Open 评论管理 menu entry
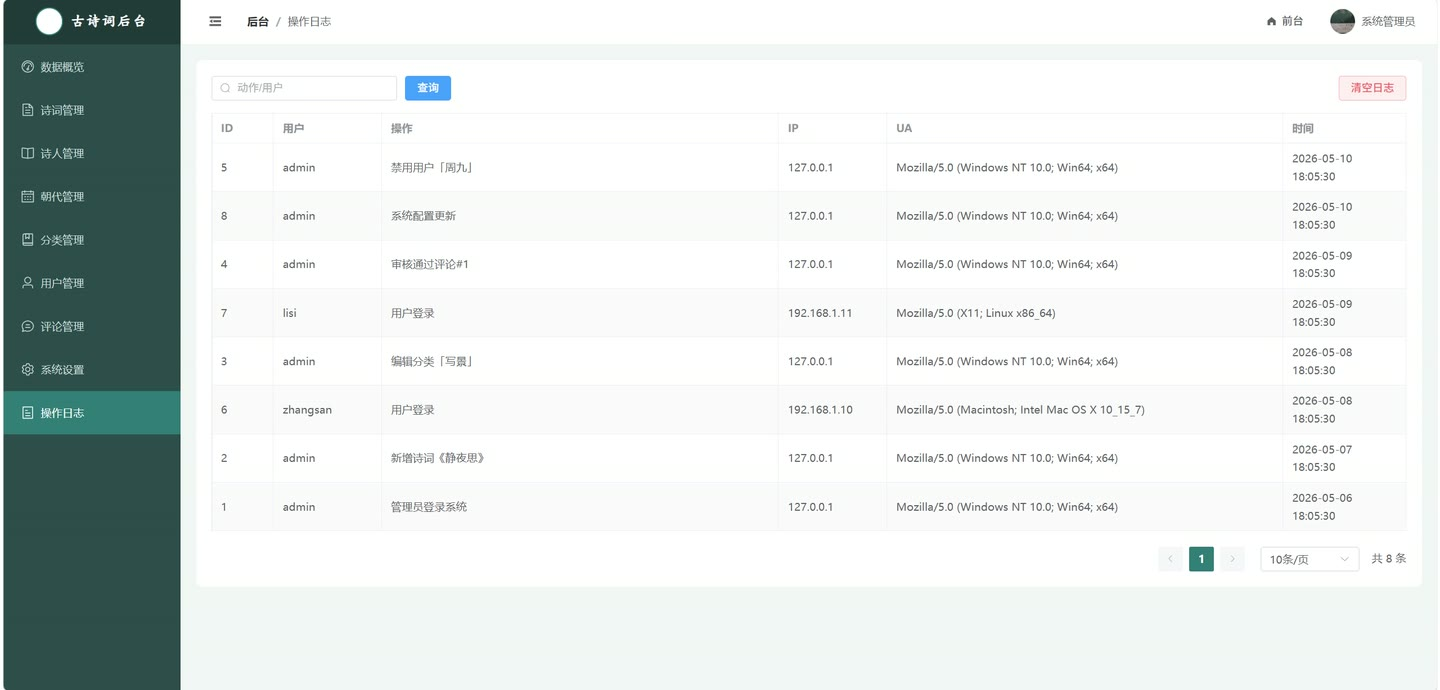 tap(92, 326)
